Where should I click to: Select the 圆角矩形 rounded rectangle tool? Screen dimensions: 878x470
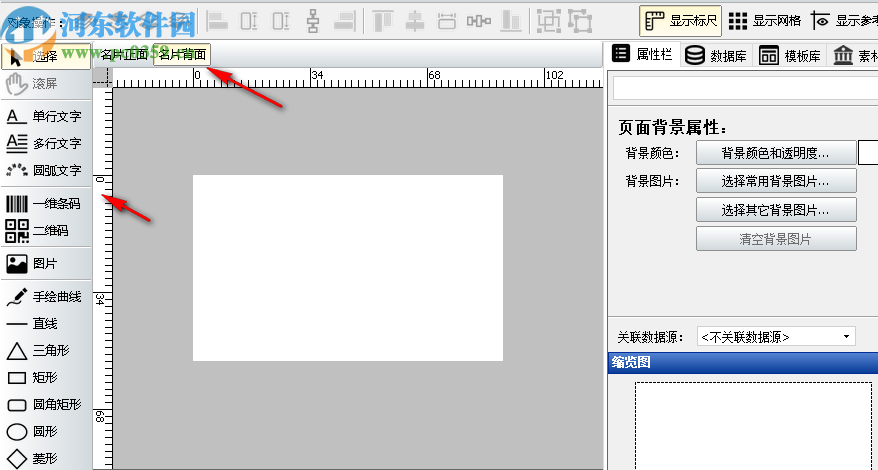tap(46, 404)
